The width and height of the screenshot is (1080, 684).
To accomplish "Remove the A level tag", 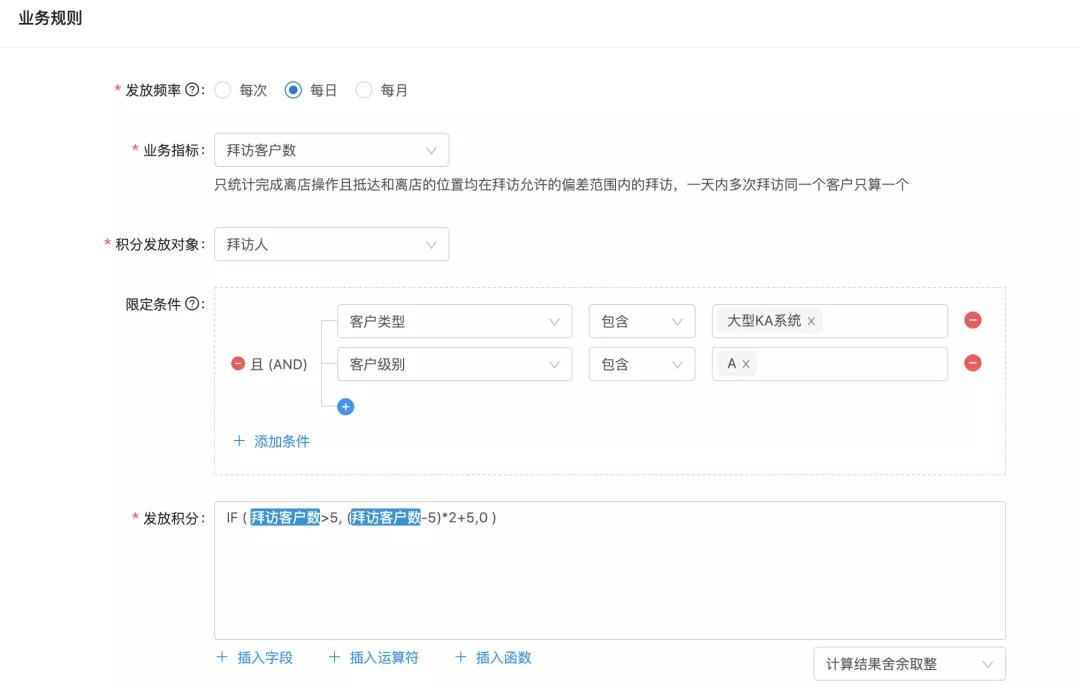I will point(746,364).
